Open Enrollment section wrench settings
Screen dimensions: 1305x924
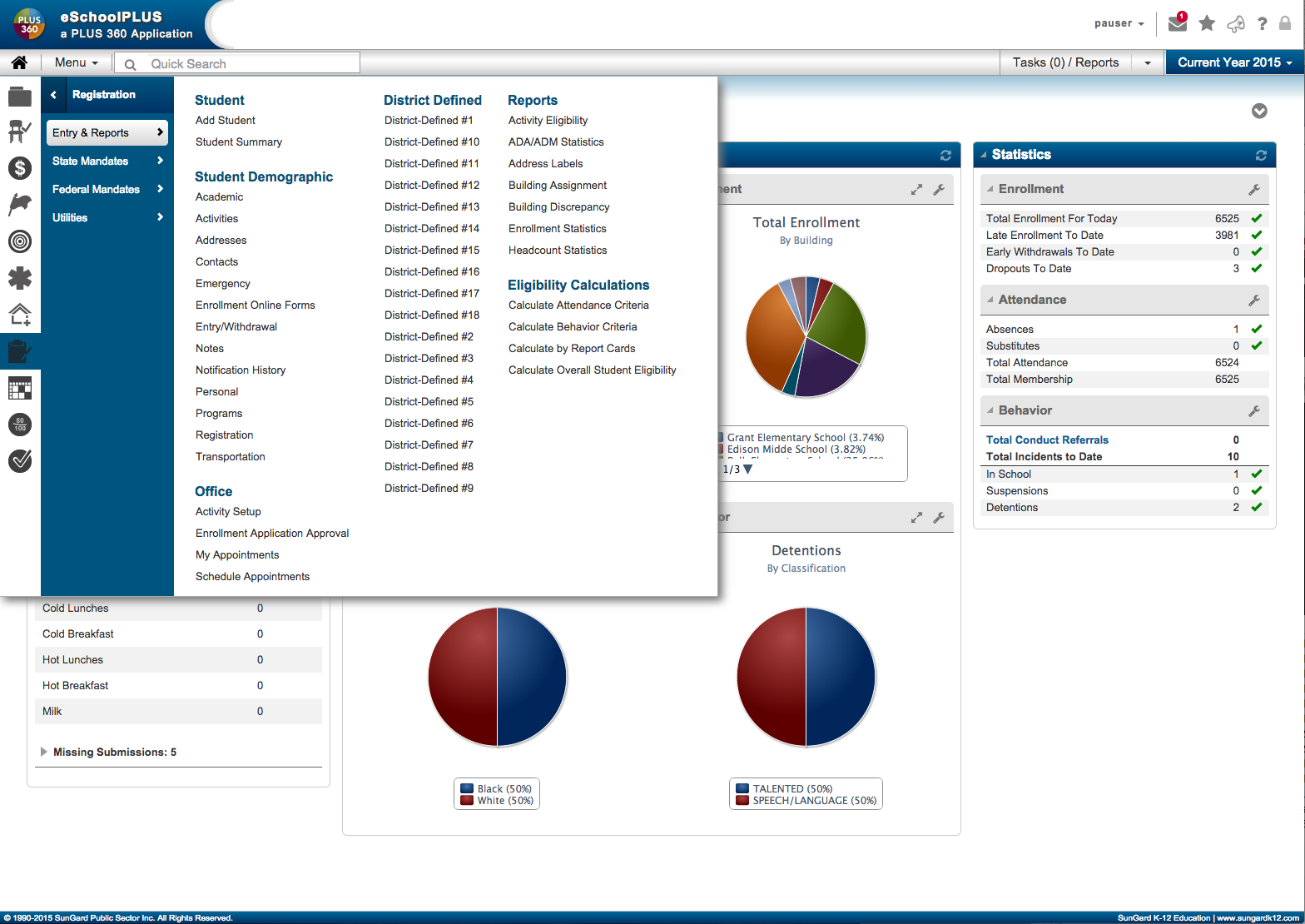coord(1254,190)
